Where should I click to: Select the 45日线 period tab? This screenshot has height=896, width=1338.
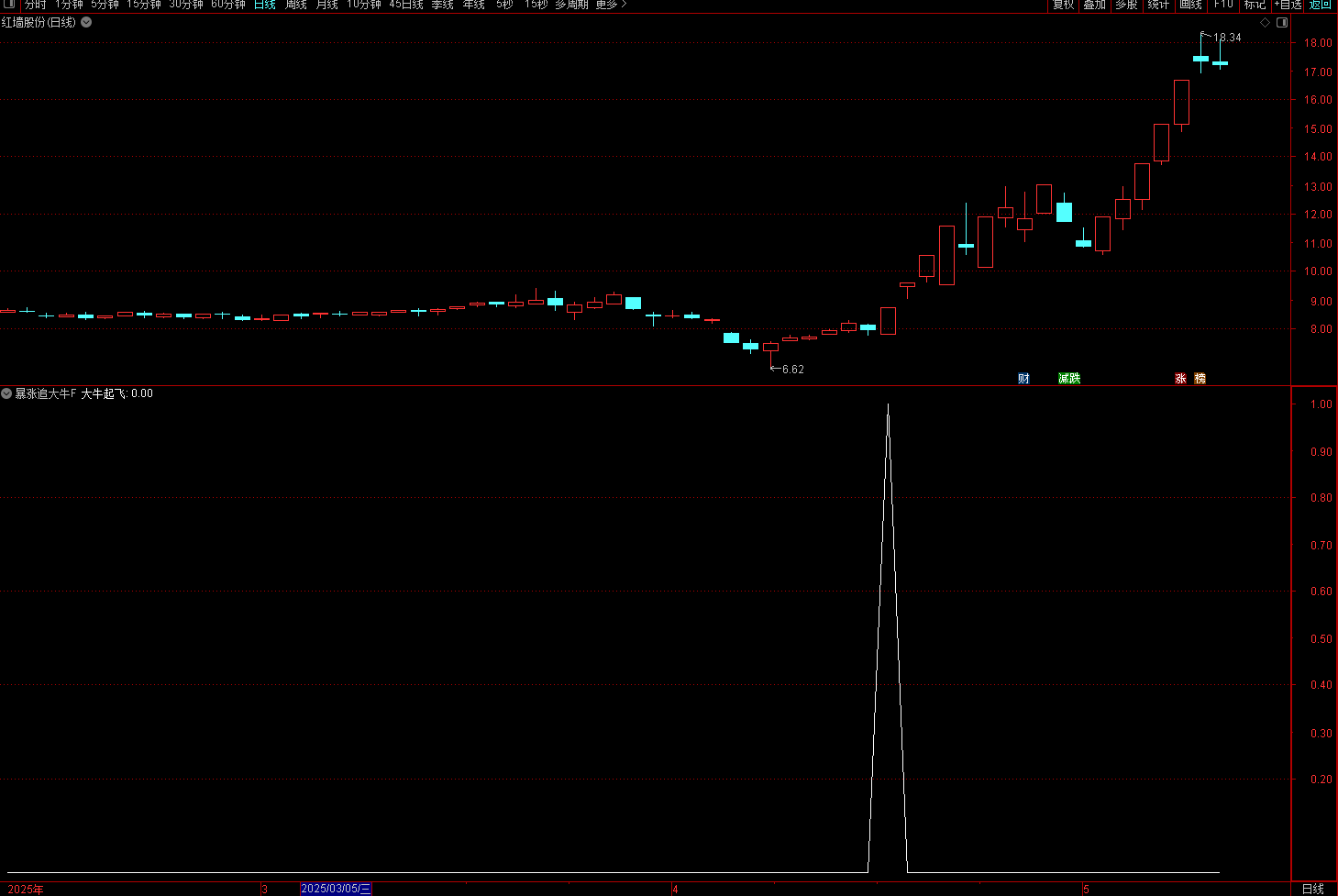click(406, 5)
